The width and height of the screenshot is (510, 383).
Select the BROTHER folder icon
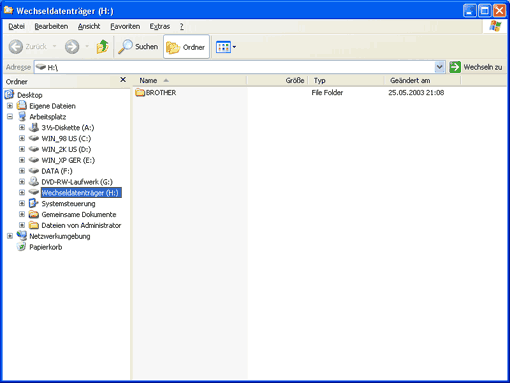coord(140,92)
